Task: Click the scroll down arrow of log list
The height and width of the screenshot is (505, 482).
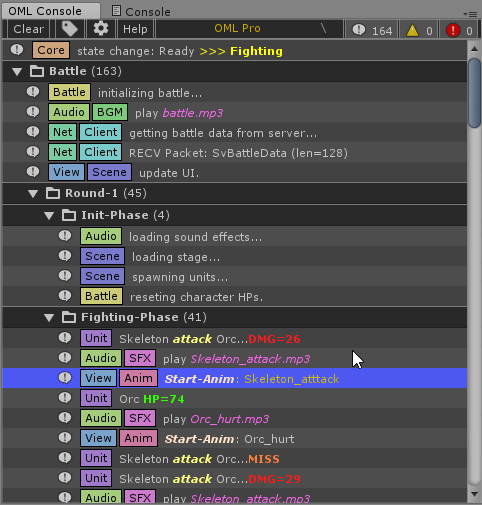Action: tap(474, 494)
